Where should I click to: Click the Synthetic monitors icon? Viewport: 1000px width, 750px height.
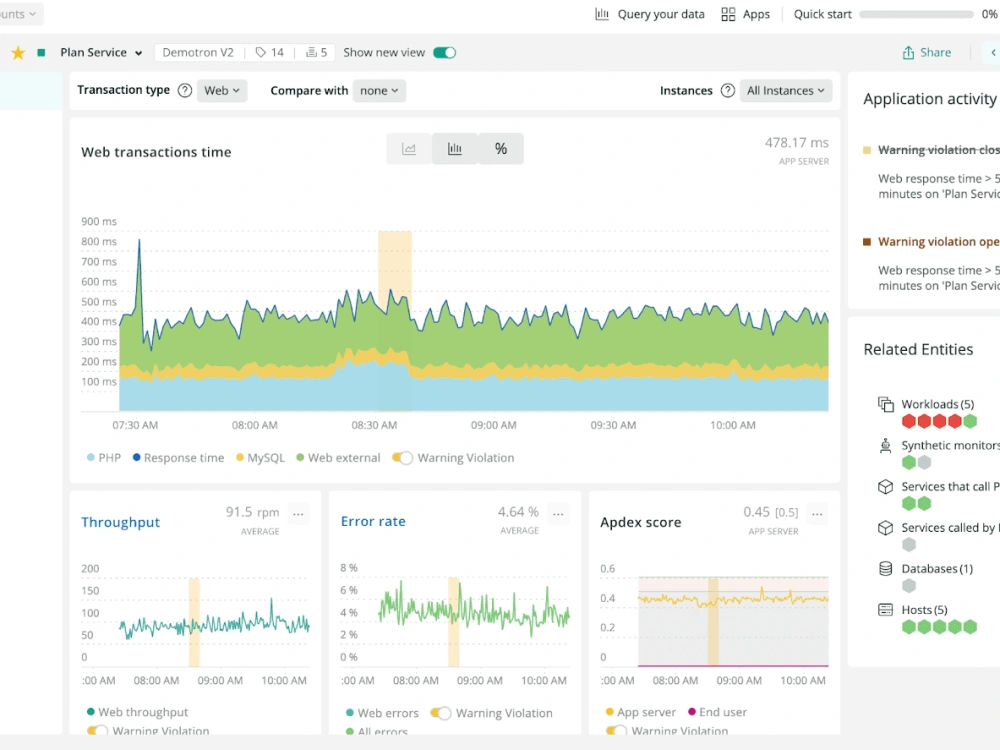(885, 445)
